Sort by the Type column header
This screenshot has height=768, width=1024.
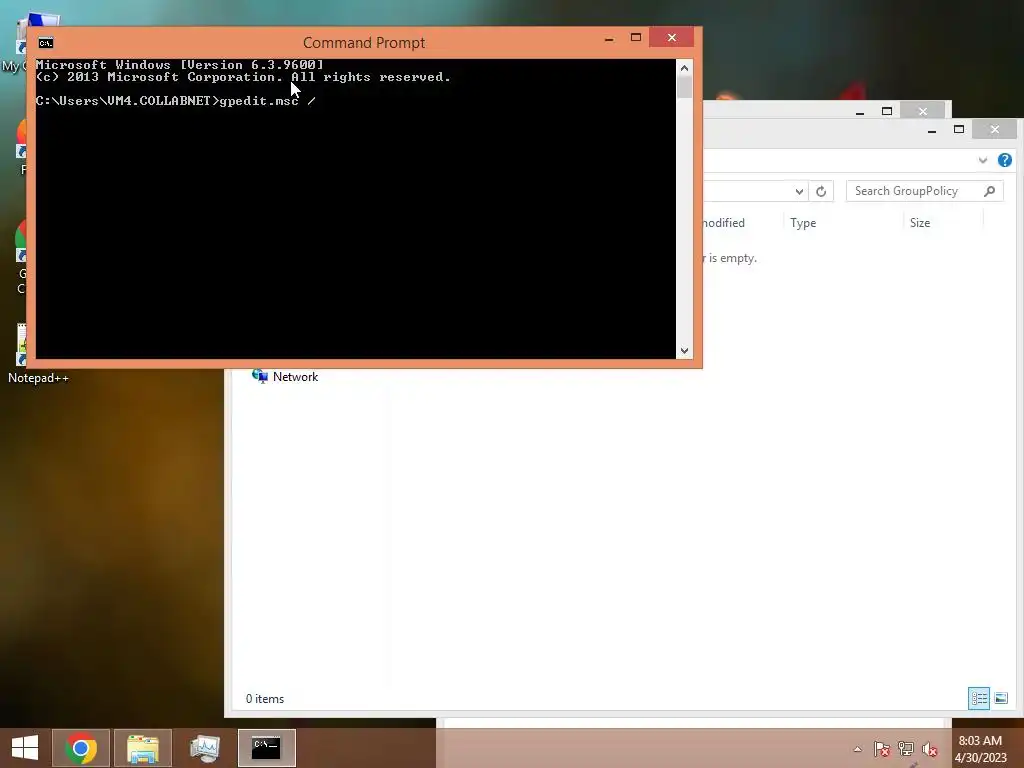tap(842, 223)
